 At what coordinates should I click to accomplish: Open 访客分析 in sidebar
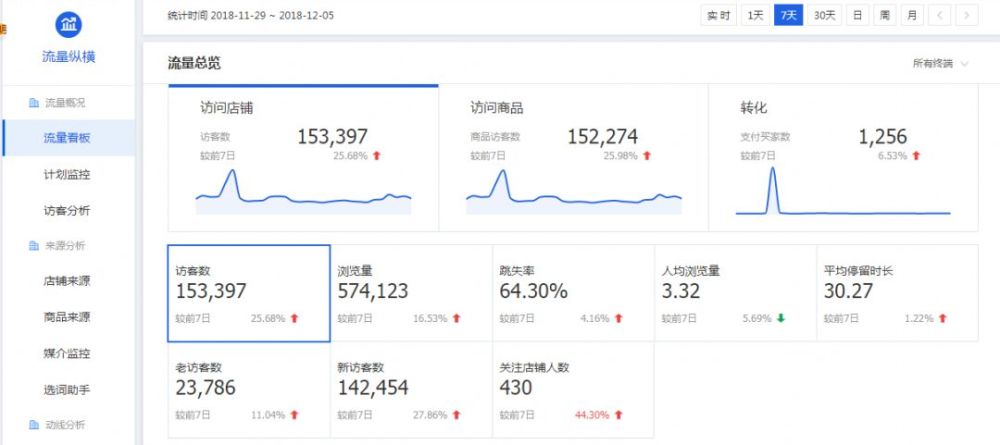[68, 211]
